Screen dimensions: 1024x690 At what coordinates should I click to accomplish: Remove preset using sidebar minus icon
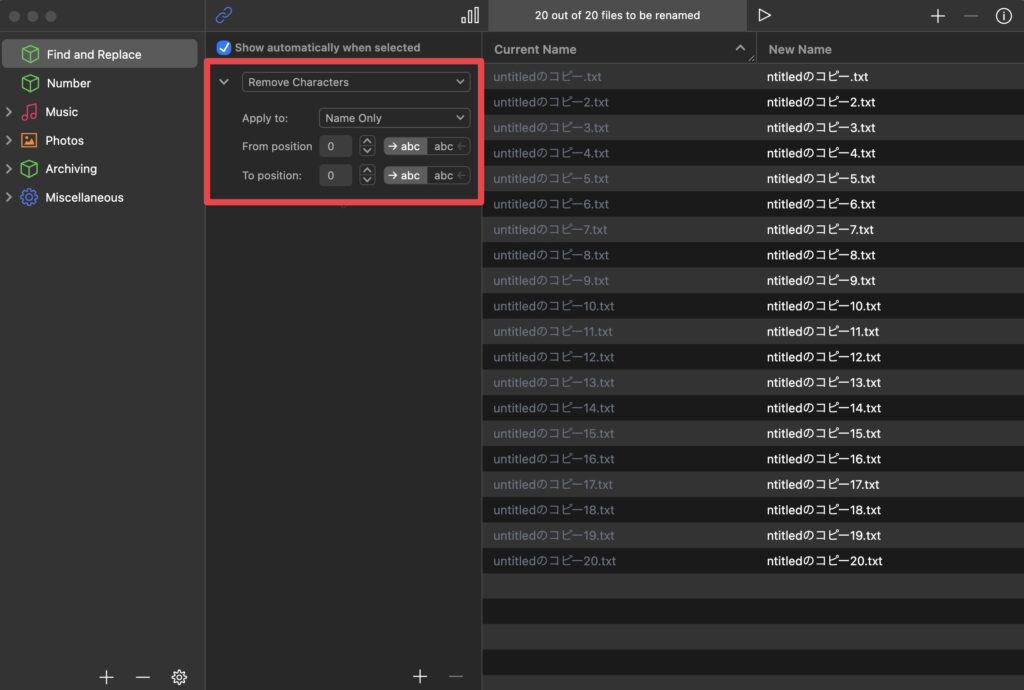click(142, 677)
